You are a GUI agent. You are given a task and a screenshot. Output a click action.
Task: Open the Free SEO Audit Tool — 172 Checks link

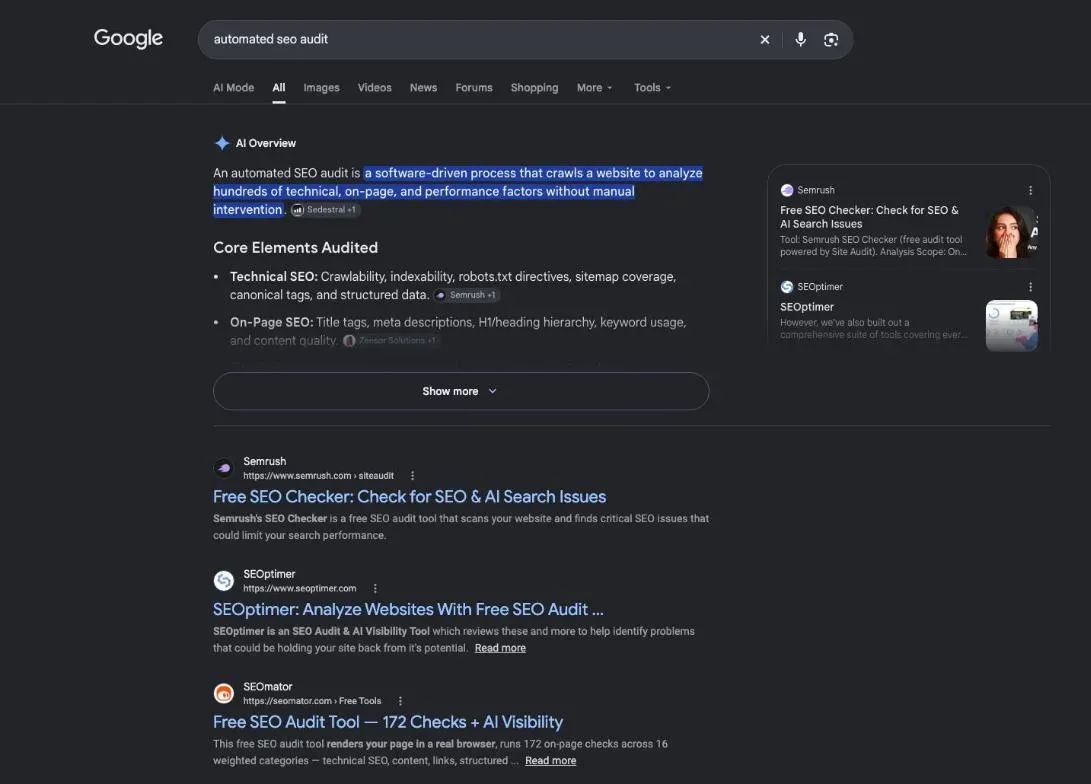pyautogui.click(x=388, y=722)
